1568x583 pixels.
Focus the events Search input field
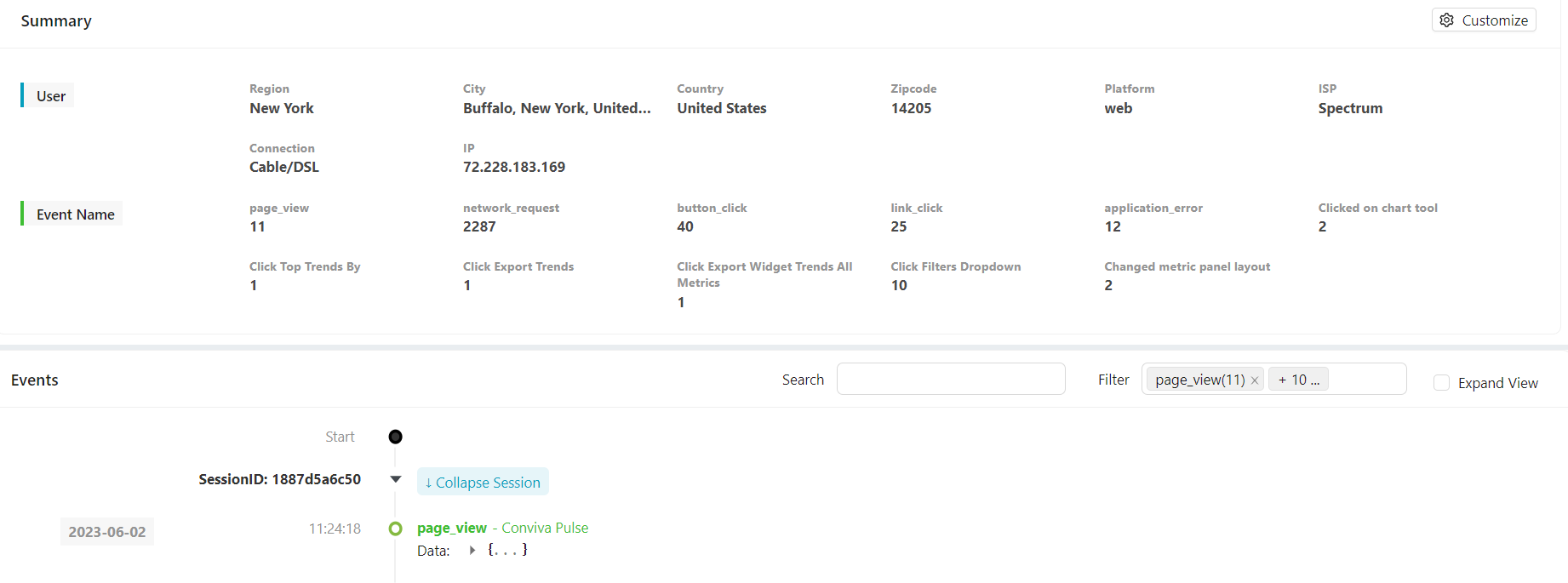click(x=950, y=380)
